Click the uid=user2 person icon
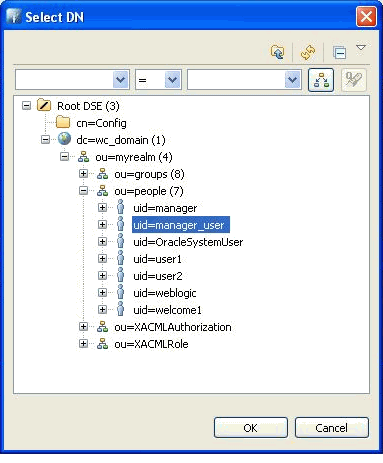Image resolution: width=383 pixels, height=463 pixels. pyautogui.click(x=121, y=275)
